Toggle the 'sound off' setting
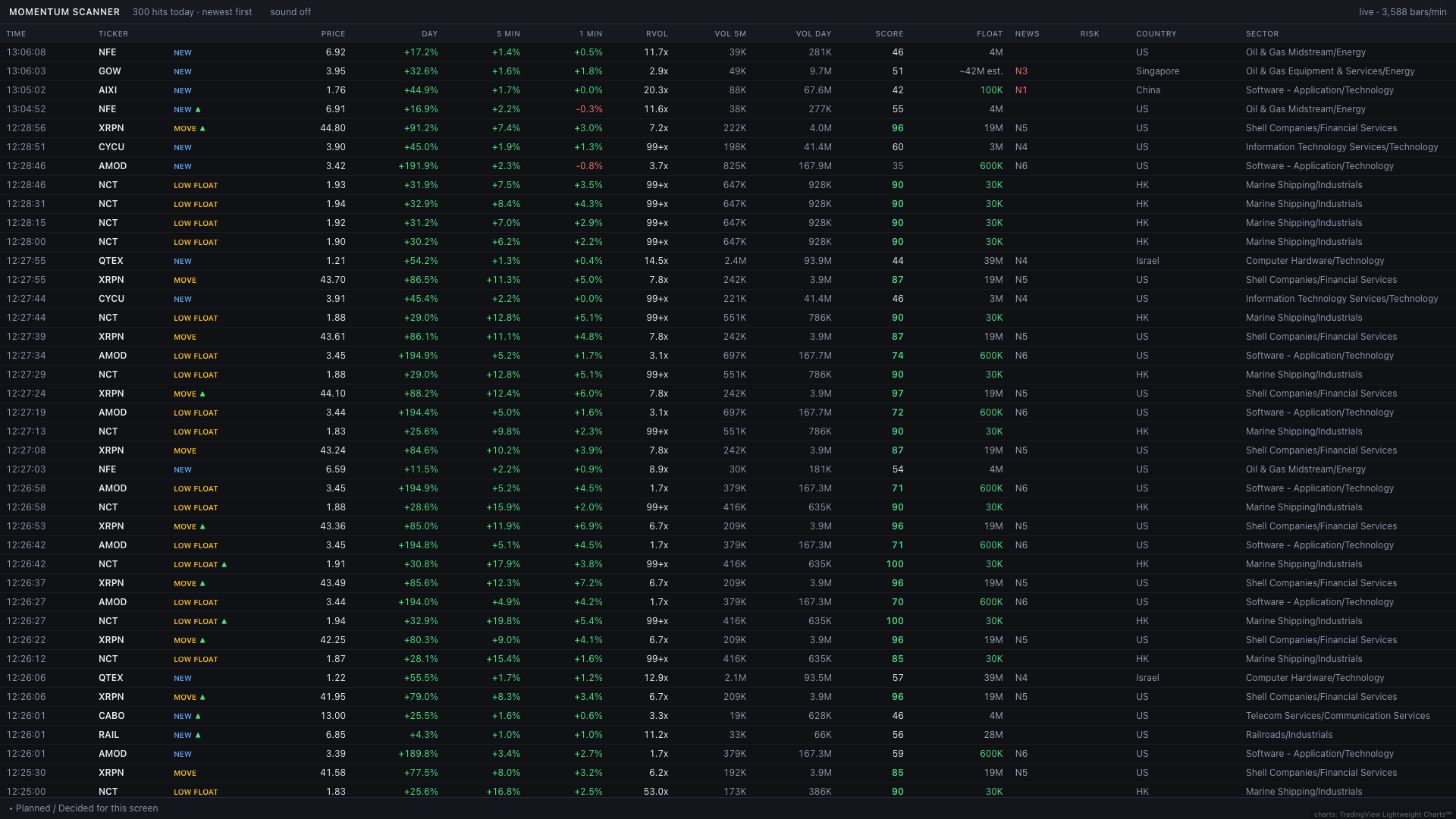The height and width of the screenshot is (819, 1456). [x=290, y=12]
